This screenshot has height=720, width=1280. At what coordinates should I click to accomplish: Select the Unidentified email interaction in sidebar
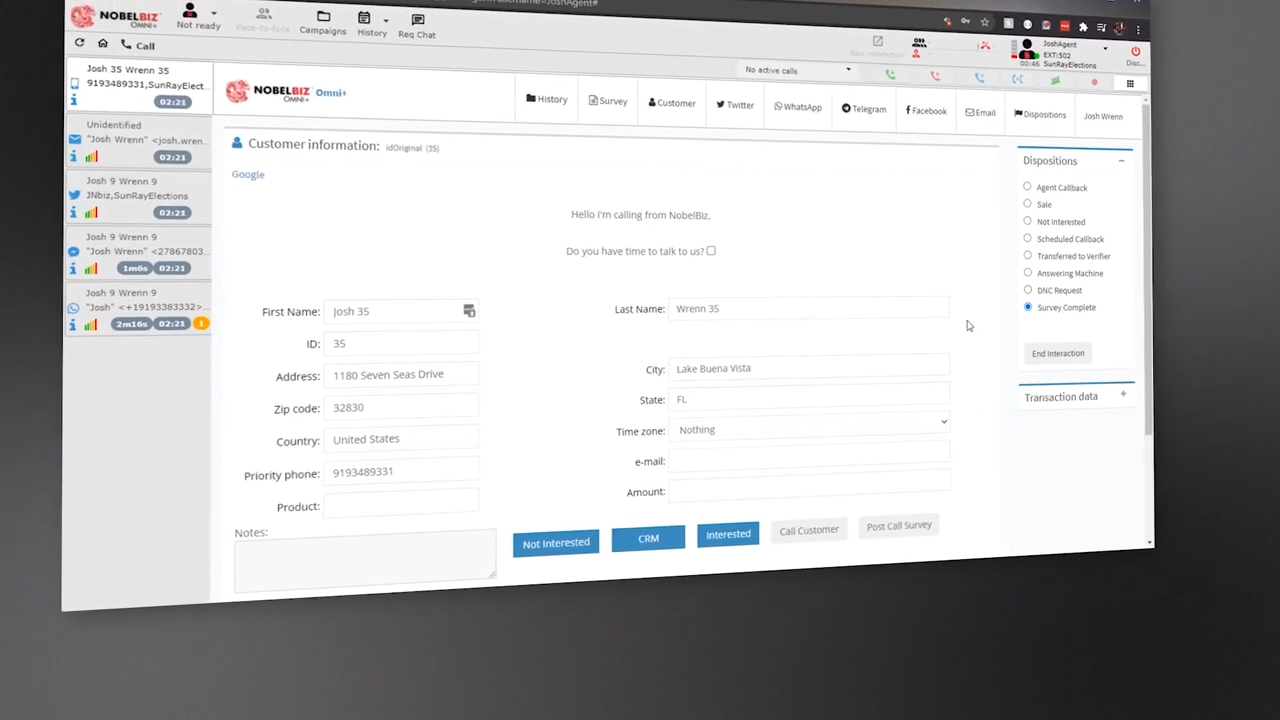tap(137, 142)
